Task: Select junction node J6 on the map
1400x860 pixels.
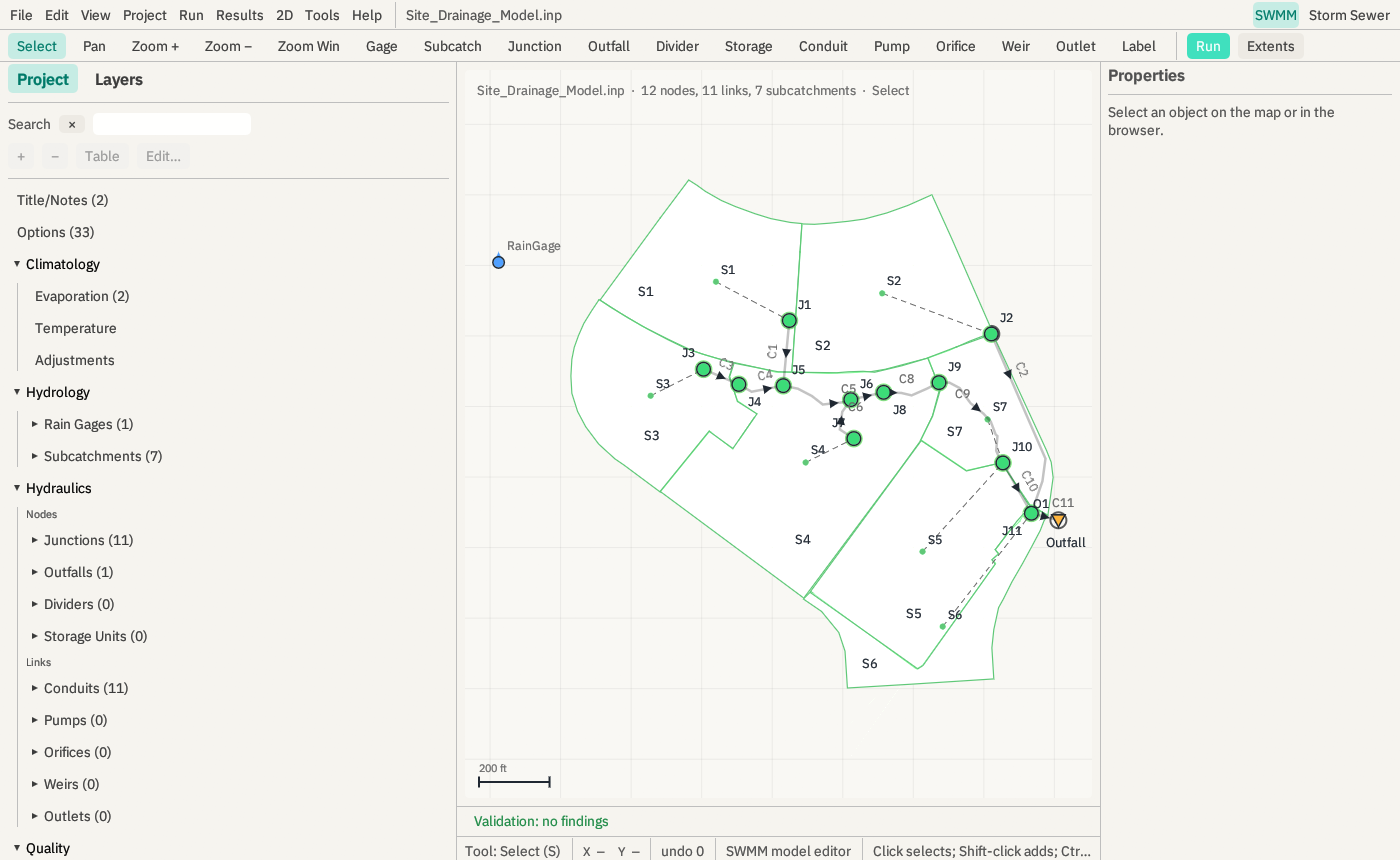Action: pyautogui.click(x=851, y=399)
